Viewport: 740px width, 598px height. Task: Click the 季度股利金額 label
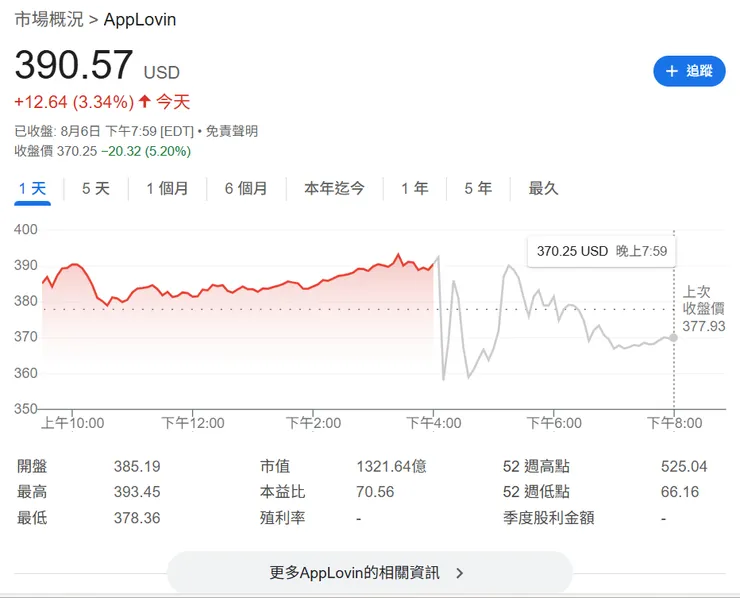(x=548, y=518)
